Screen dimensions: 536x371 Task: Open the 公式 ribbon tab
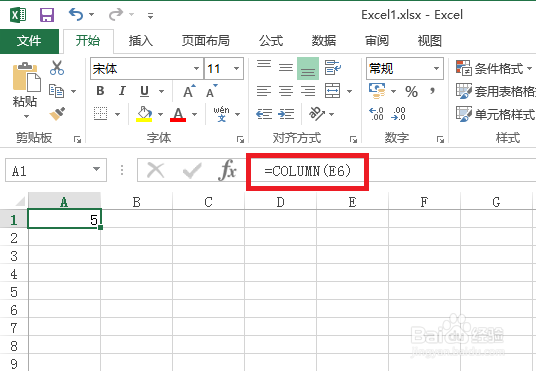[271, 41]
